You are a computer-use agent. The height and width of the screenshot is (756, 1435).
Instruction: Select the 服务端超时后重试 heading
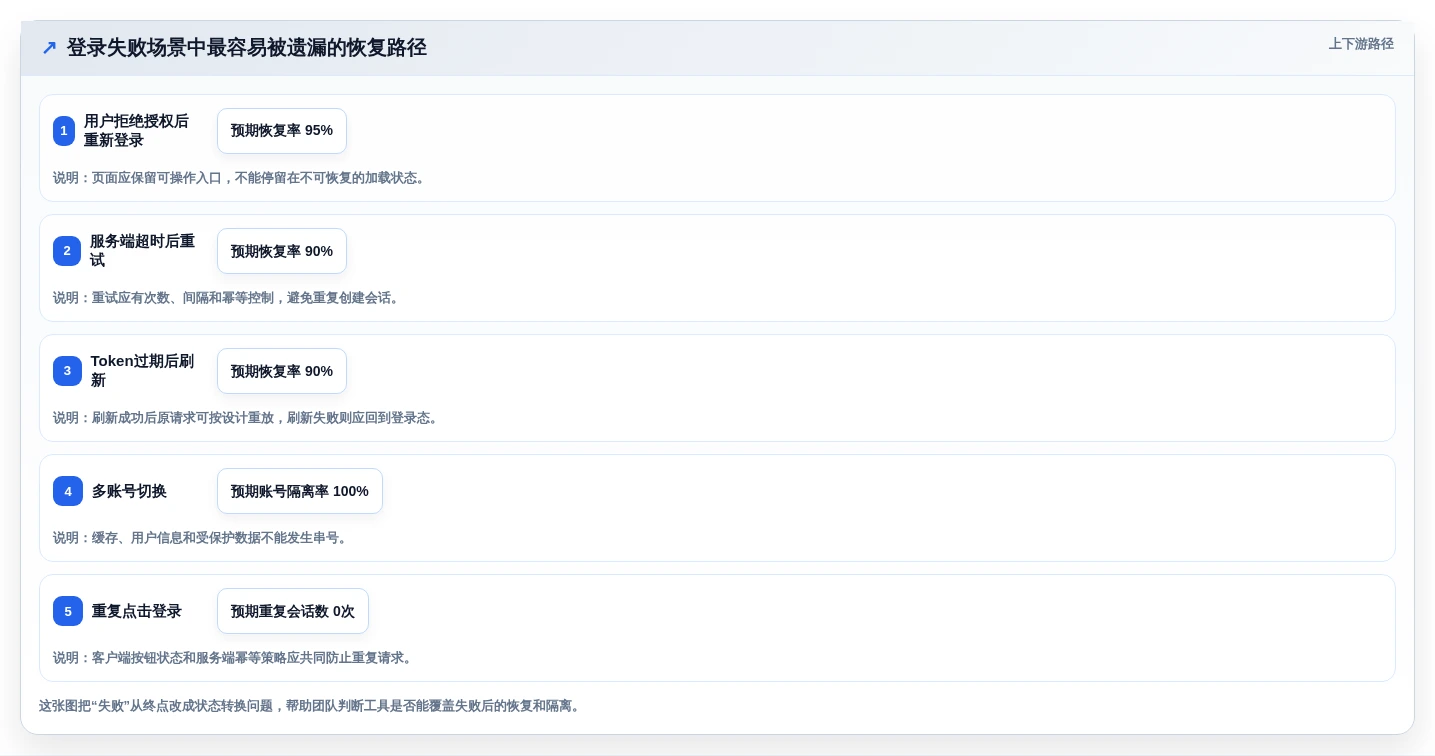[143, 251]
